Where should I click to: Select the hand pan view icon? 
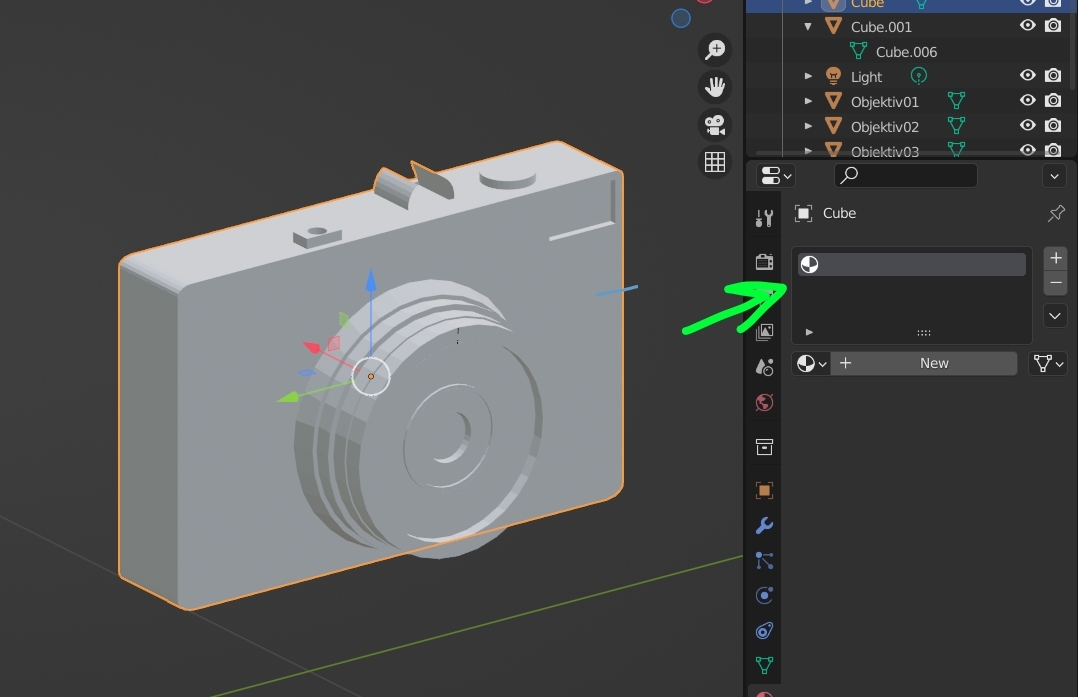click(715, 86)
